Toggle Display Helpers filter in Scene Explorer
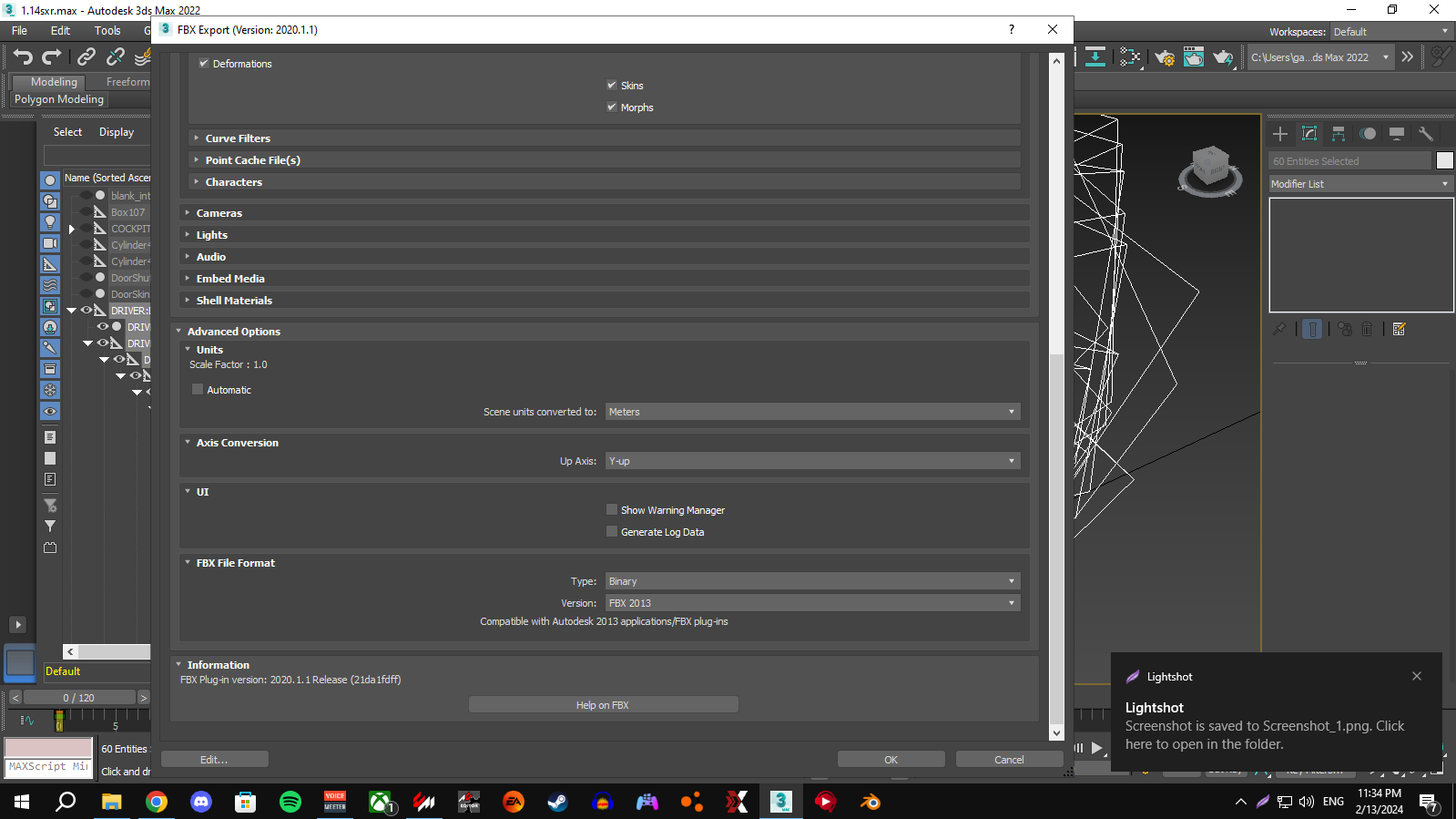1456x819 pixels. (50, 264)
